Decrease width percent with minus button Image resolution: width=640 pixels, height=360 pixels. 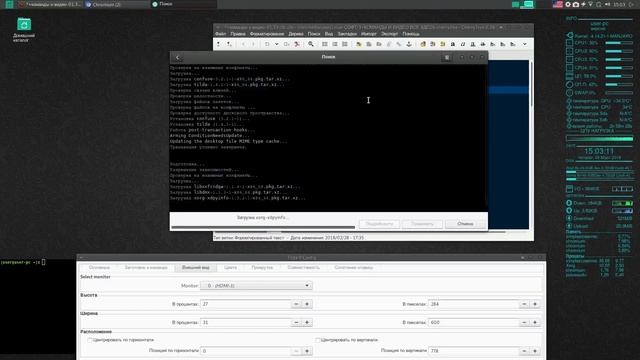coord(296,322)
